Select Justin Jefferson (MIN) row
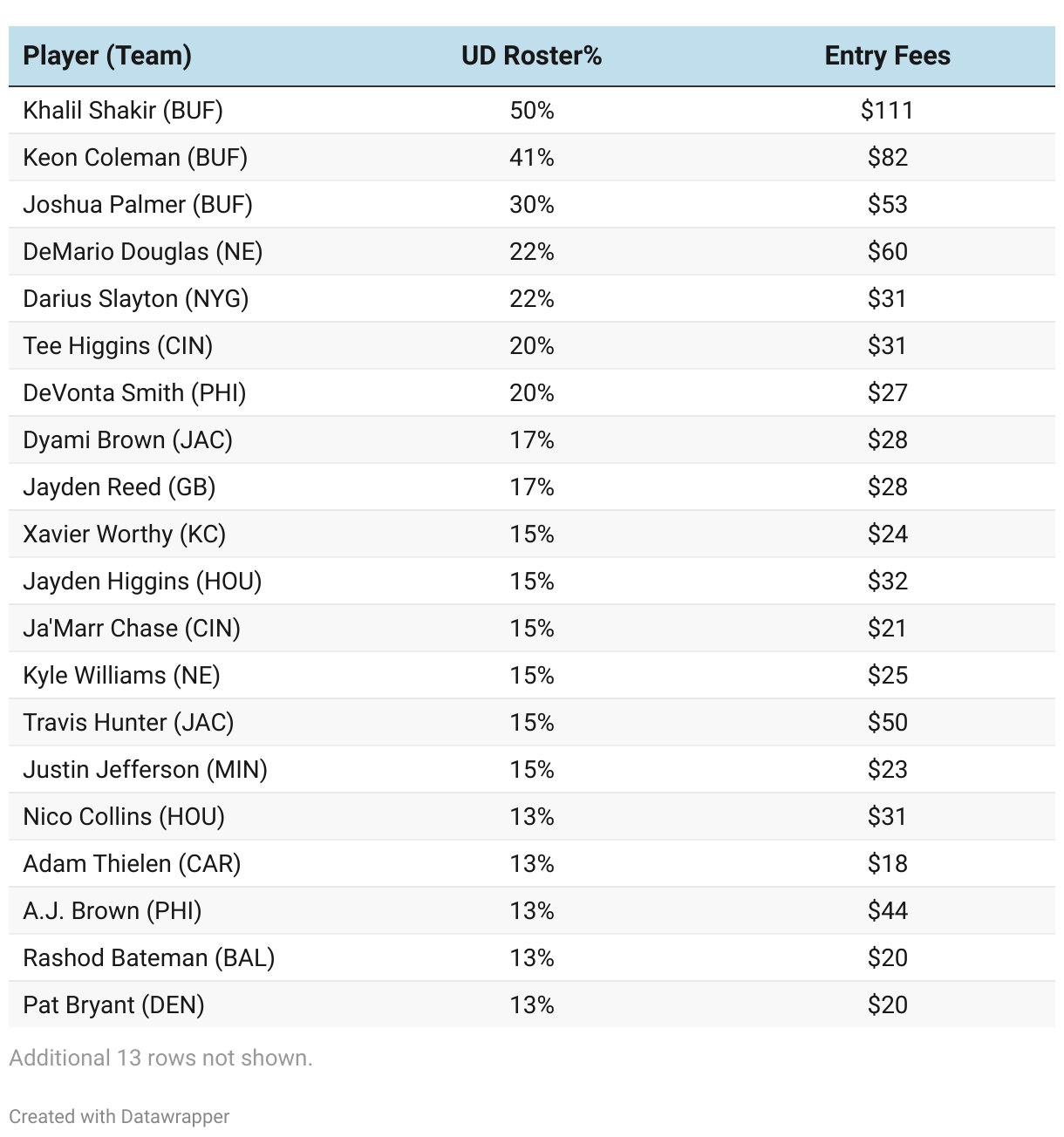The height and width of the screenshot is (1137, 1064). 532,769
